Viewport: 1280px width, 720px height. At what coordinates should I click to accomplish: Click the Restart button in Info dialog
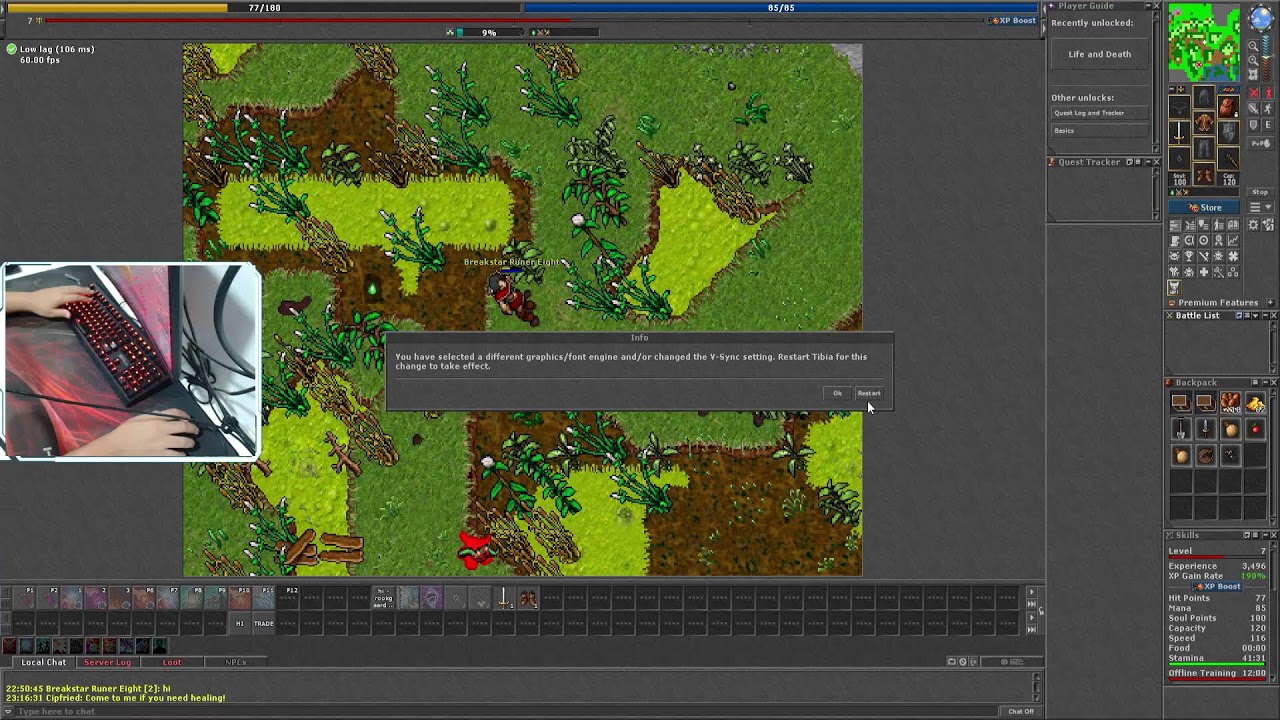click(x=869, y=393)
